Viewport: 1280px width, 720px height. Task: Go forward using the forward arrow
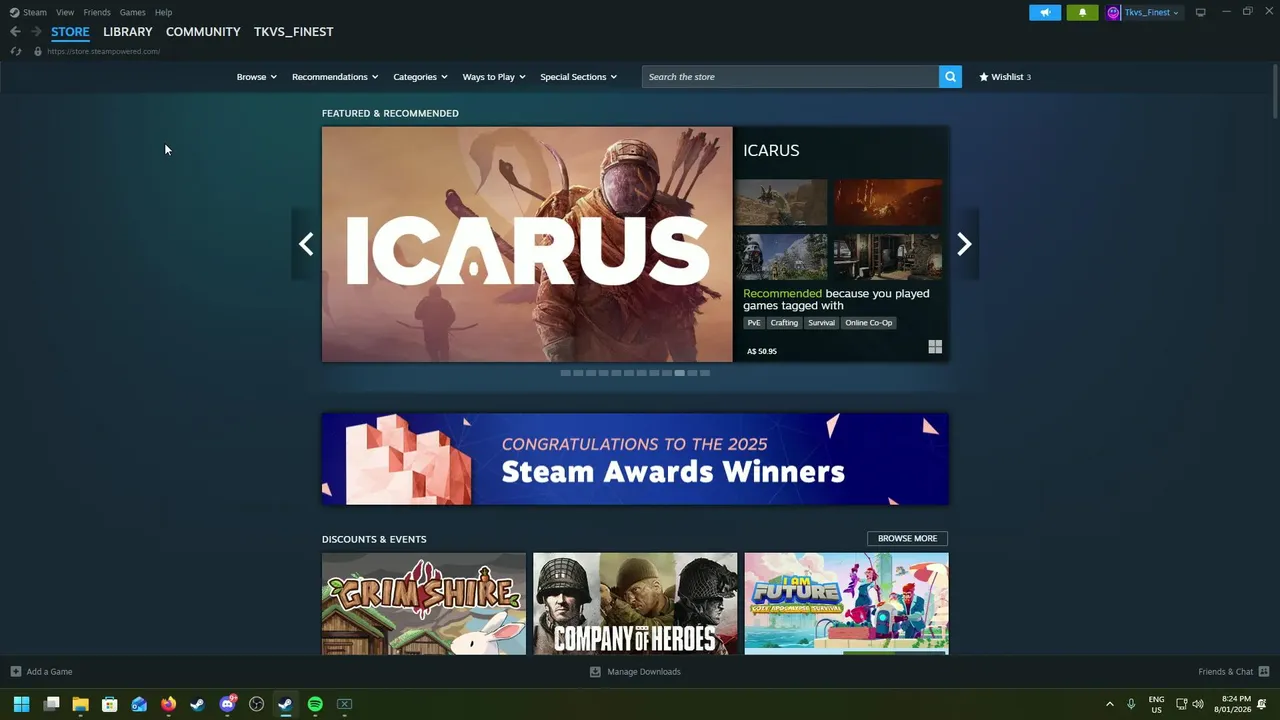(36, 32)
